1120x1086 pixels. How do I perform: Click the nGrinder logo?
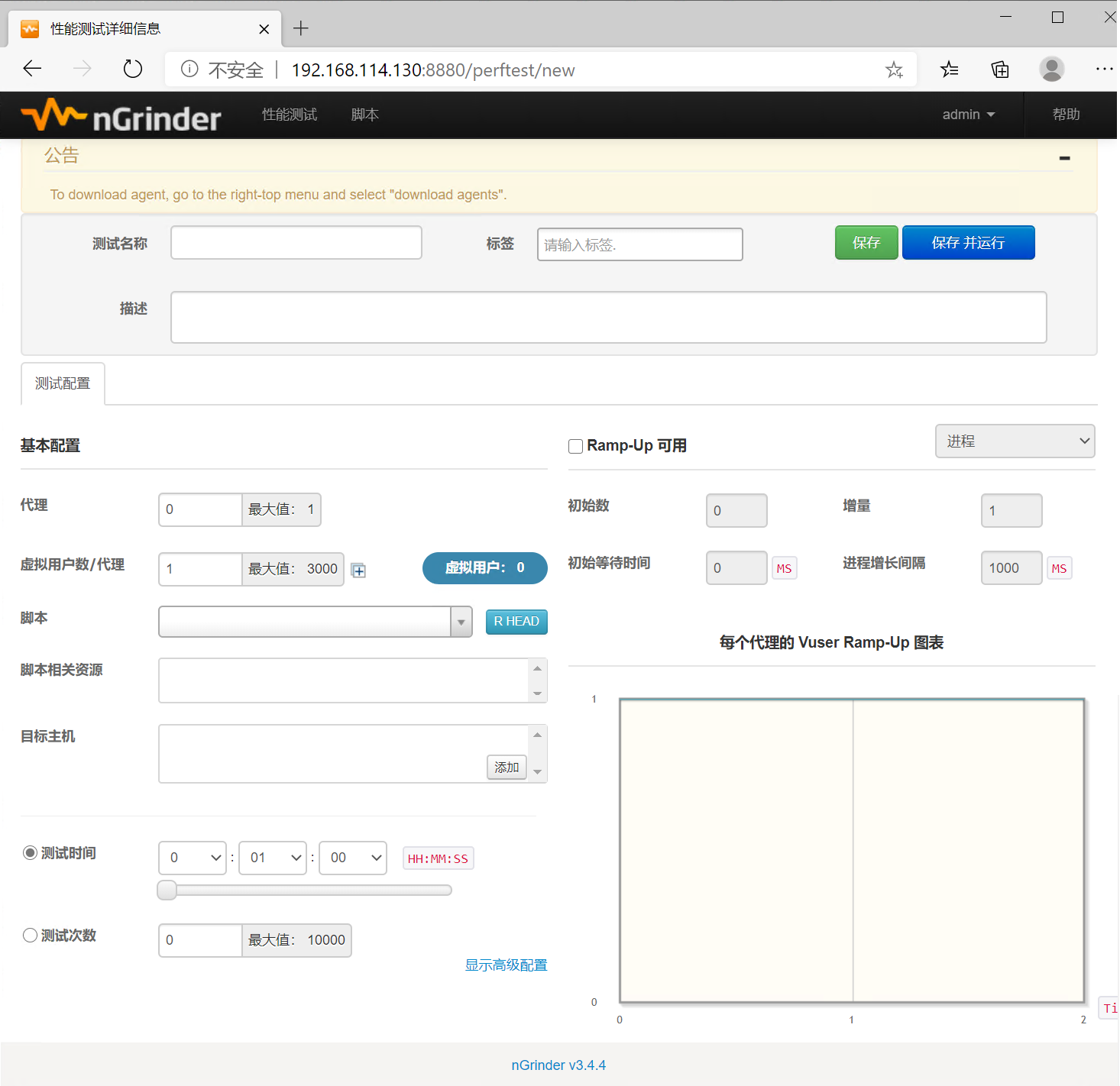[x=121, y=116]
